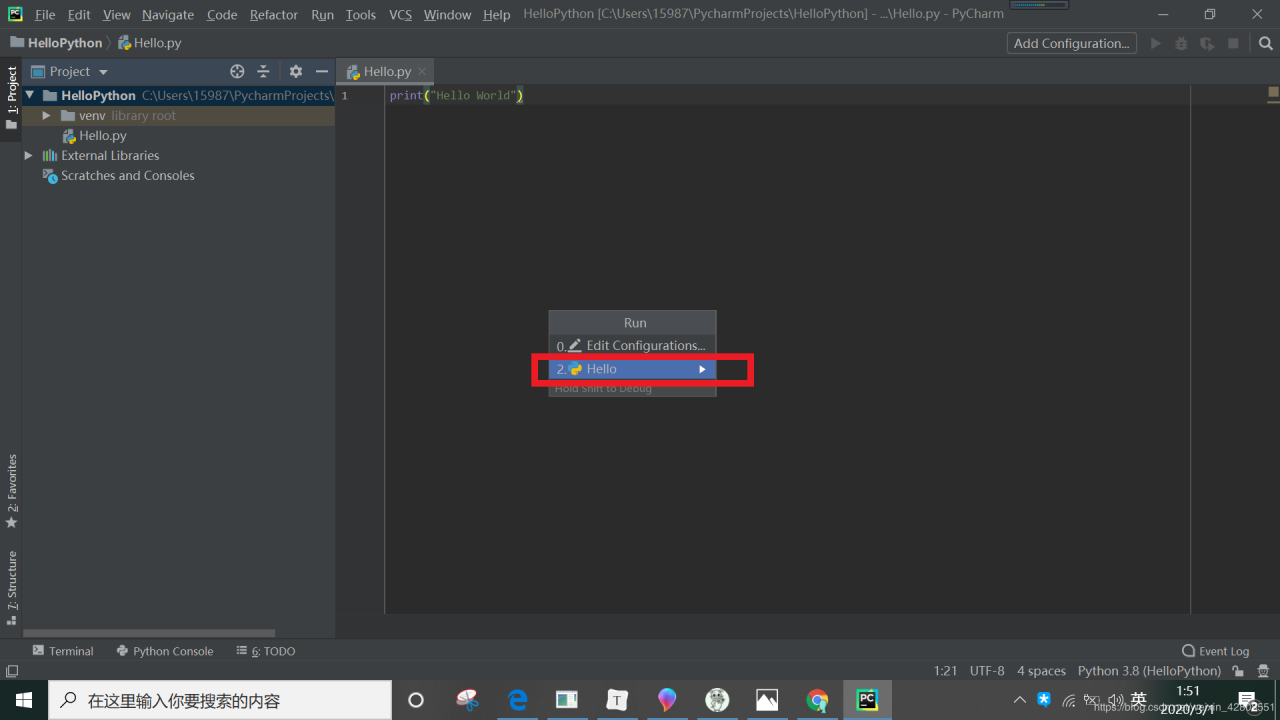The width and height of the screenshot is (1280, 720).
Task: Expand the venv folder
Action: tap(46, 116)
